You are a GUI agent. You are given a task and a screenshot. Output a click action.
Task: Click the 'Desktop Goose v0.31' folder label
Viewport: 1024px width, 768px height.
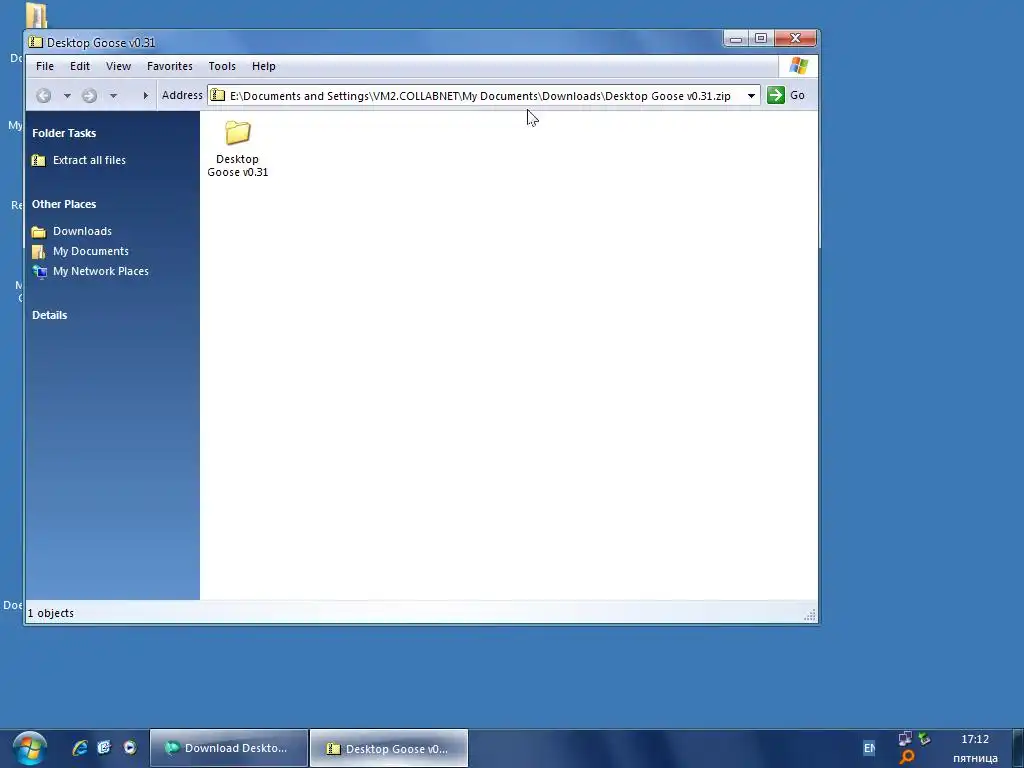[238, 166]
